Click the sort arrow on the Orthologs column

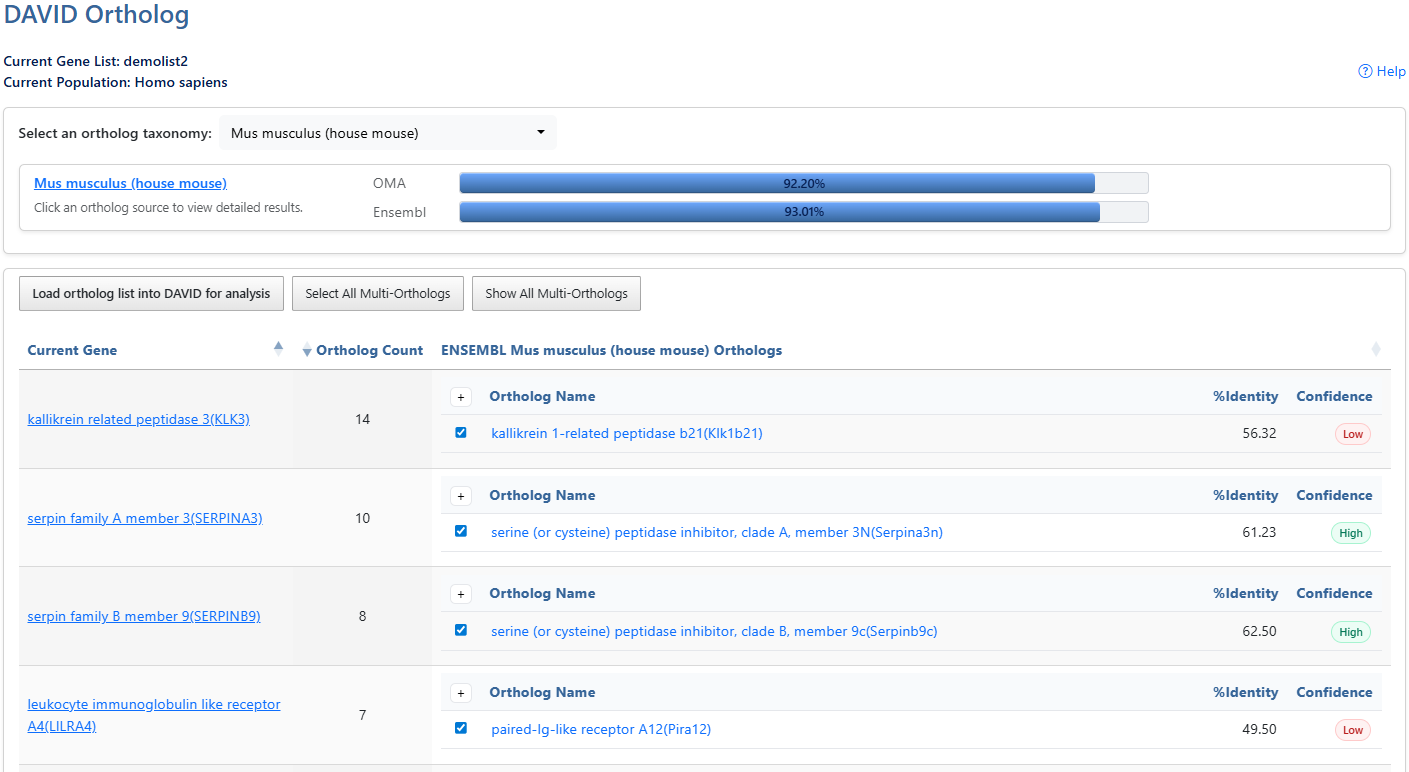point(1376,349)
